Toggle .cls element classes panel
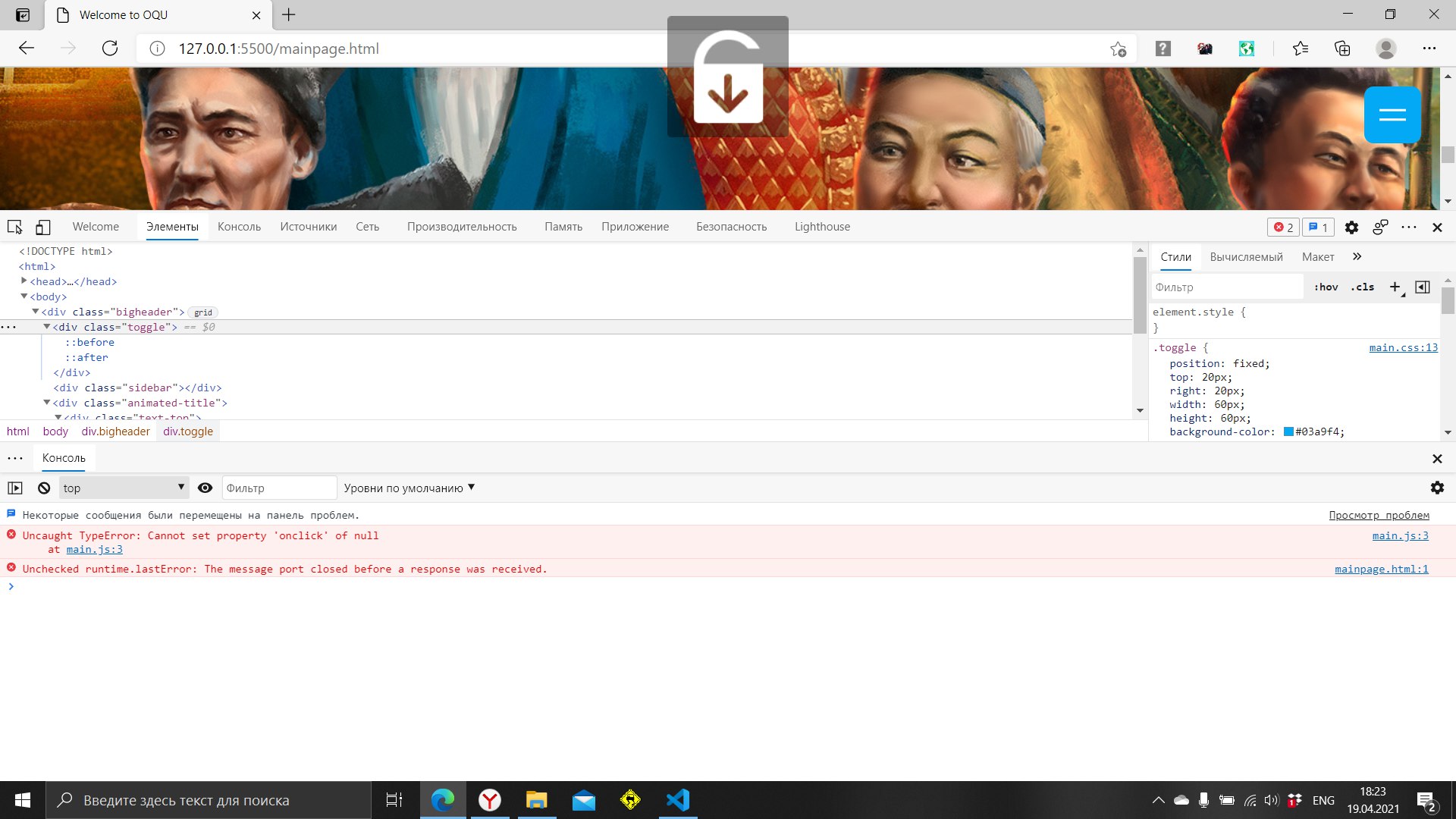This screenshot has width=1456, height=819. click(1362, 287)
